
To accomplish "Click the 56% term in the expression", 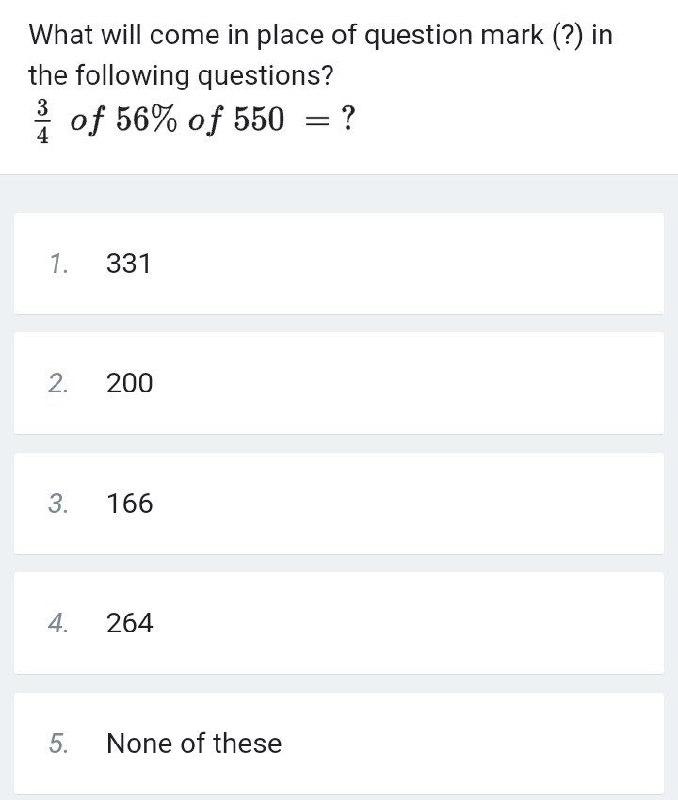I will (x=147, y=119).
